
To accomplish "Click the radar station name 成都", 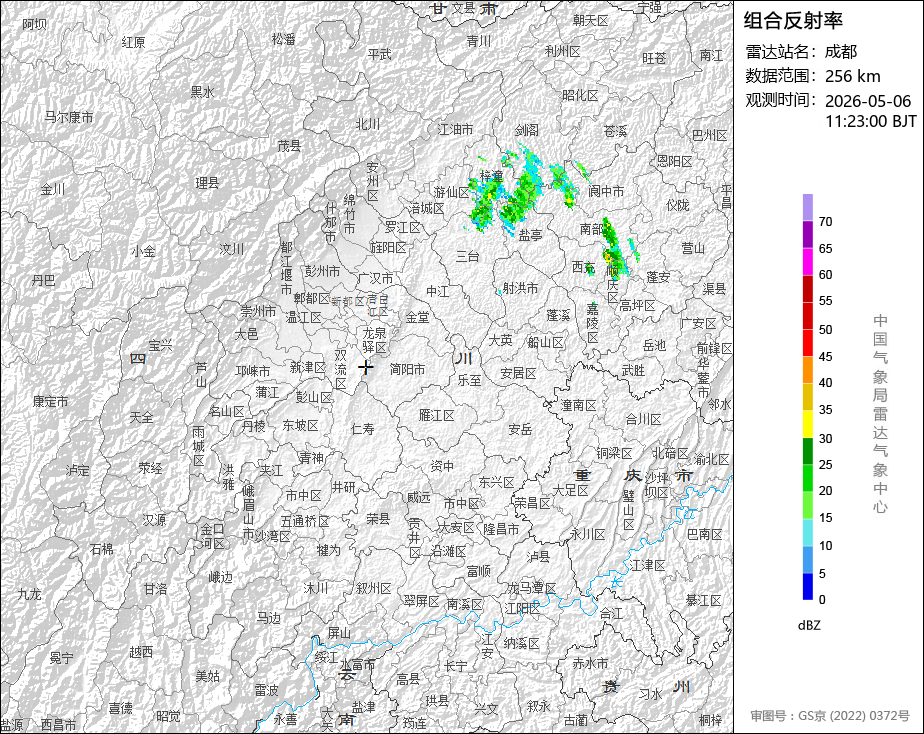I will pos(840,52).
